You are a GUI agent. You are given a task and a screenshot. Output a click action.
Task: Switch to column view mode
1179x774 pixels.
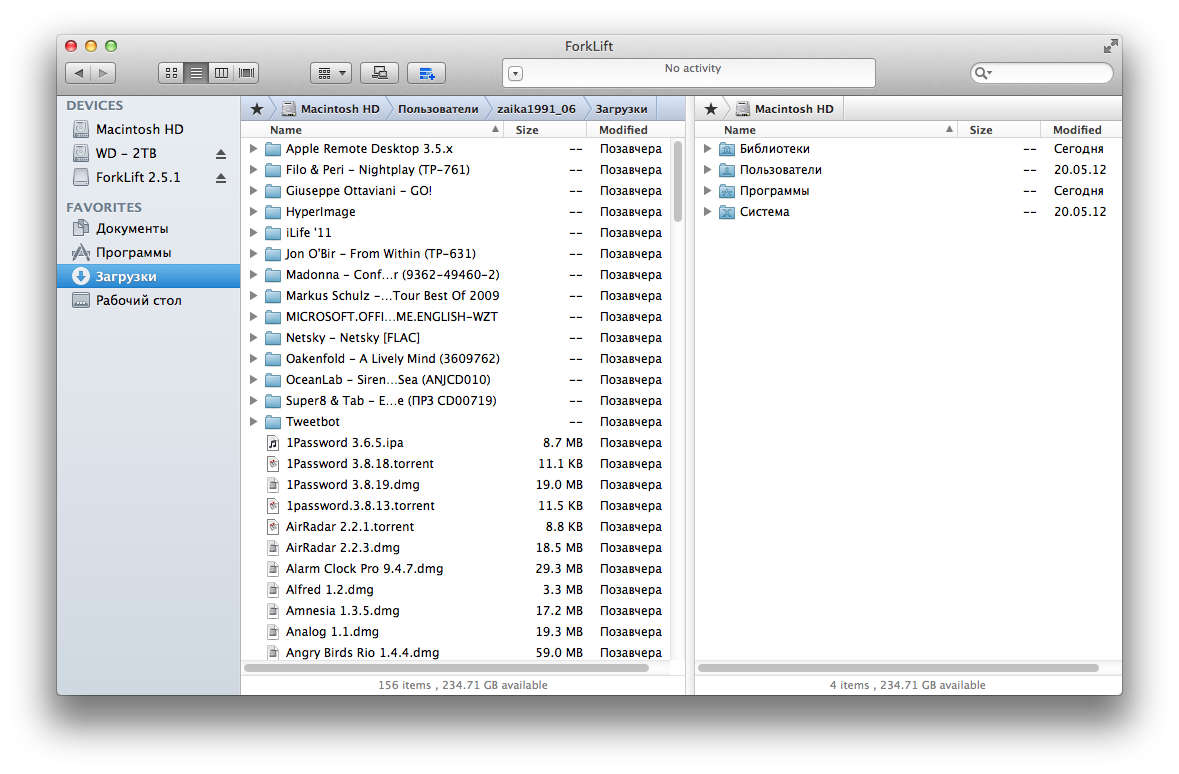point(221,73)
